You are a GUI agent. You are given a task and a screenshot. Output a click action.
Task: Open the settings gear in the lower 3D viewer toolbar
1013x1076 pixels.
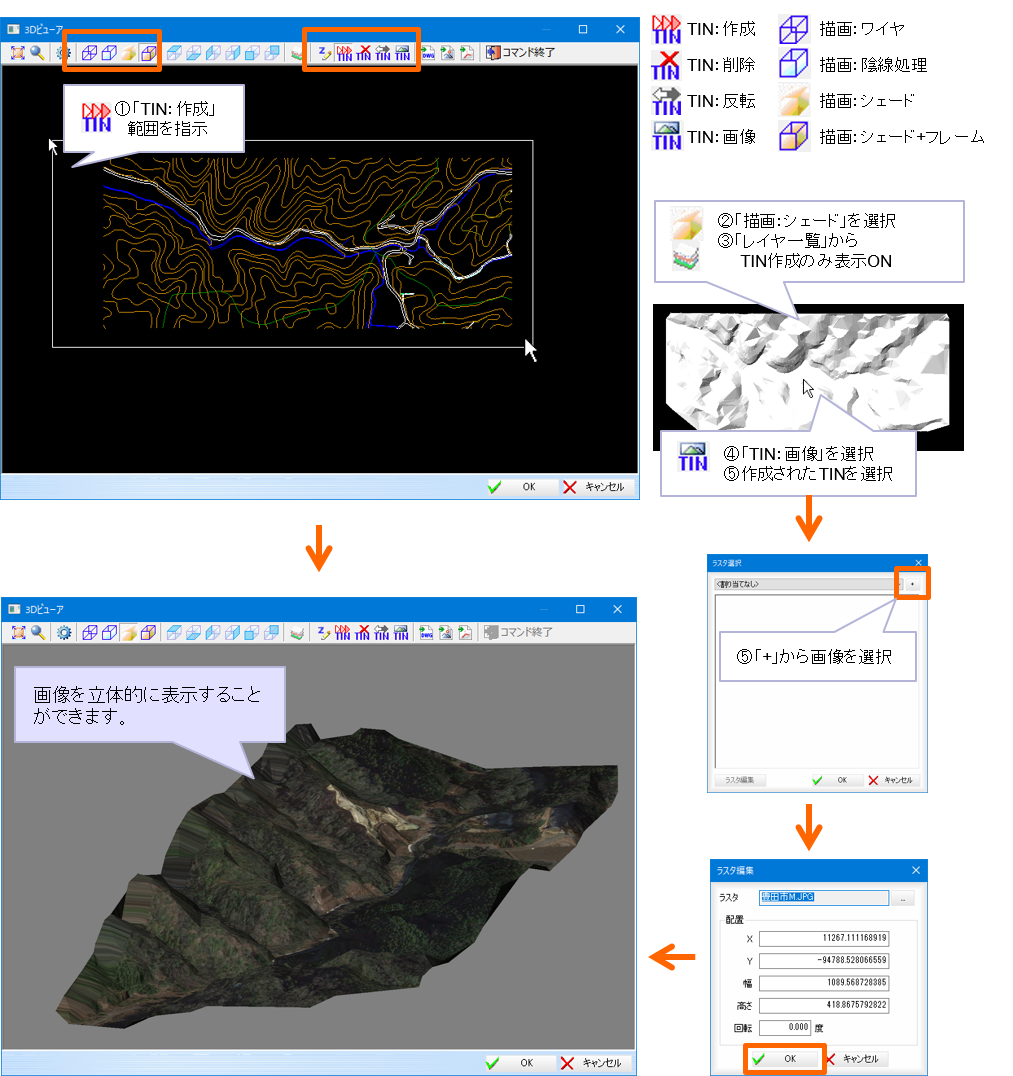pos(62,632)
